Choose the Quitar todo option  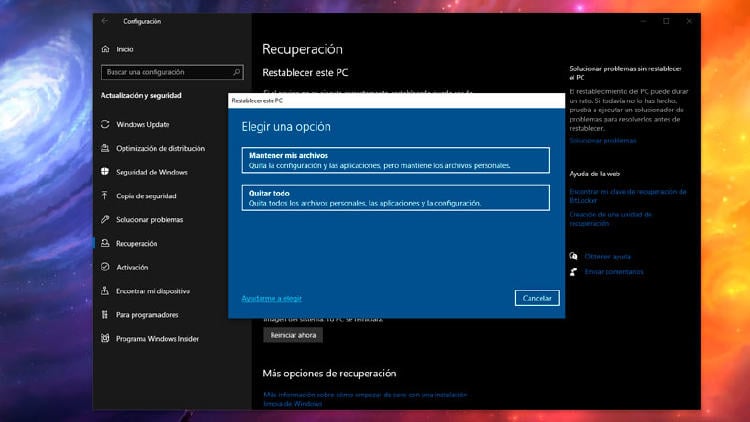pyautogui.click(x=396, y=198)
